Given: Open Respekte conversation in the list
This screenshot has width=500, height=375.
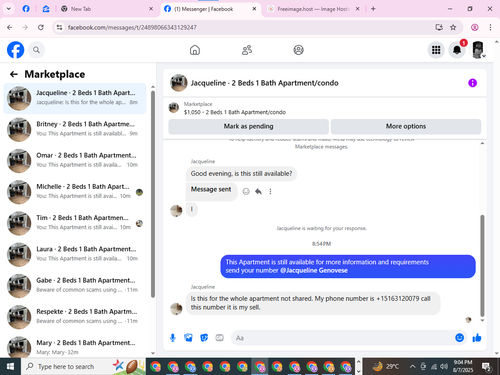Looking at the screenshot, I should coord(75,317).
